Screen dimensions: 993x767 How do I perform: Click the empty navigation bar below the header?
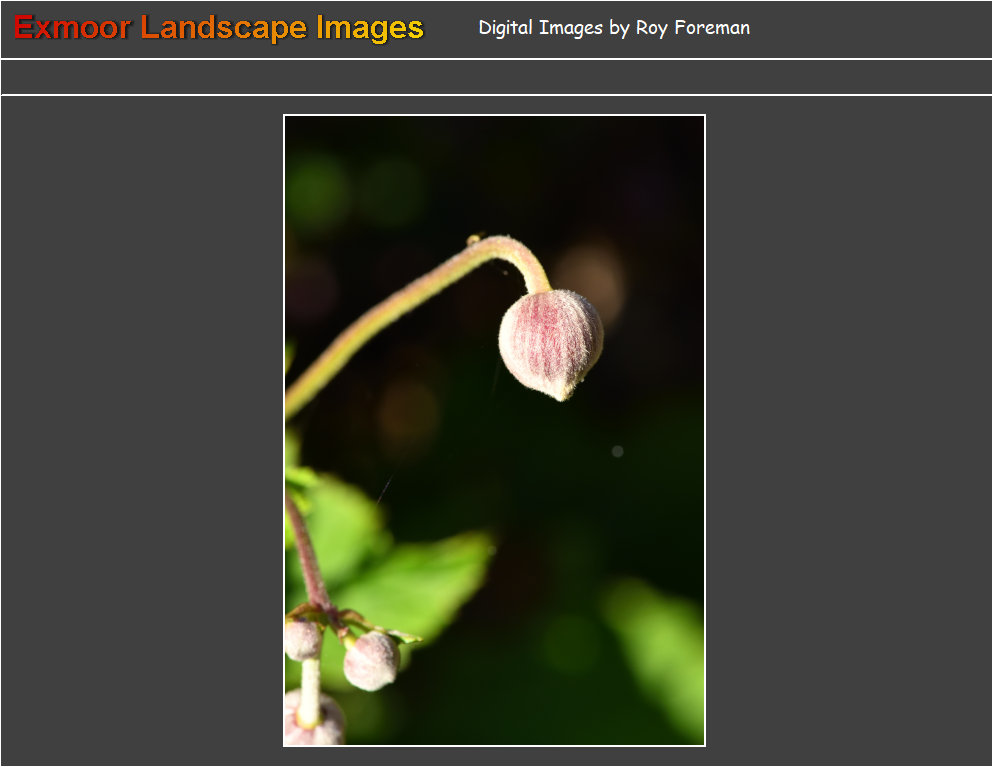click(x=496, y=77)
